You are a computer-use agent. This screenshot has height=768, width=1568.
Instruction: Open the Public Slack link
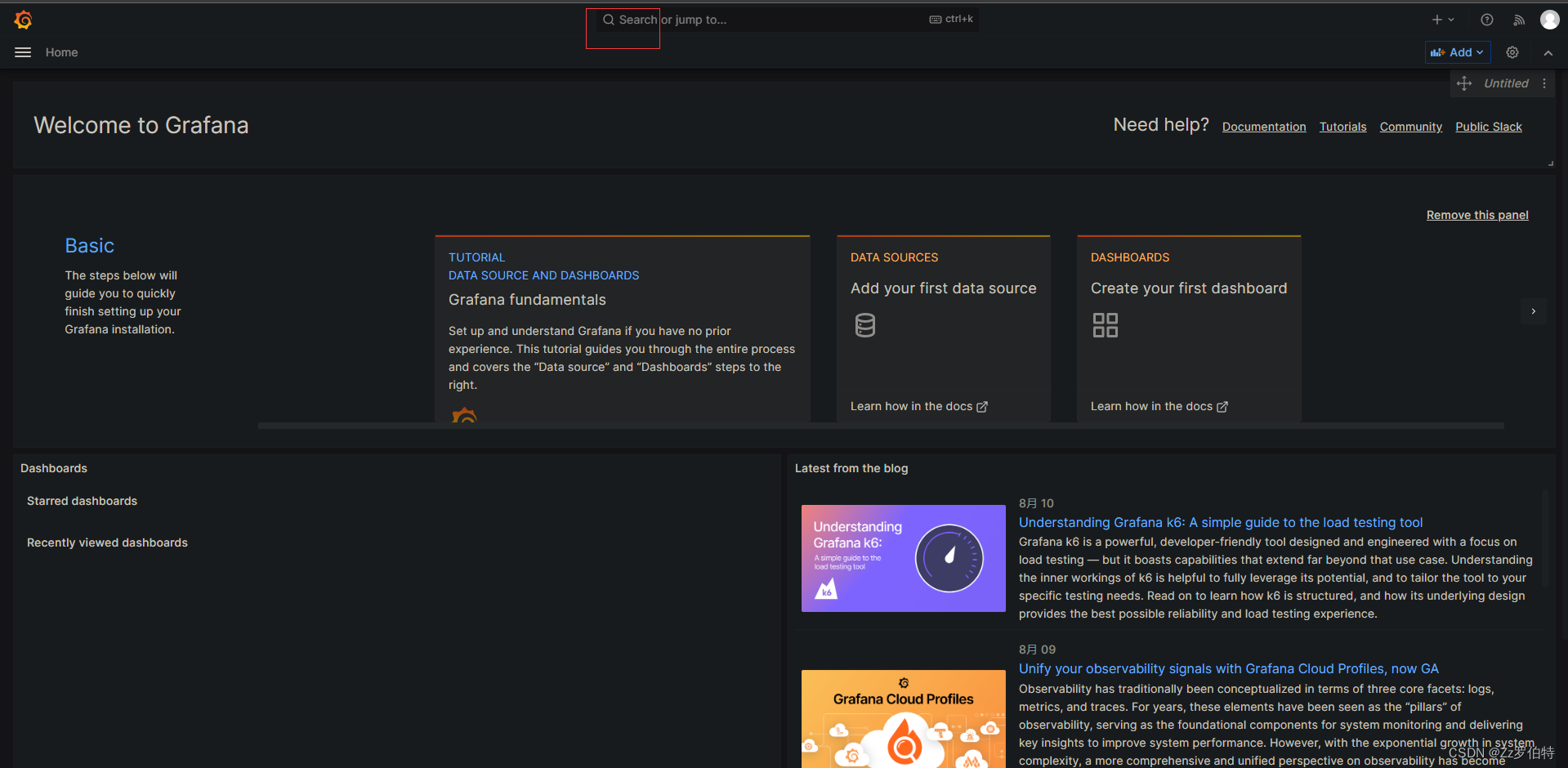click(1488, 127)
